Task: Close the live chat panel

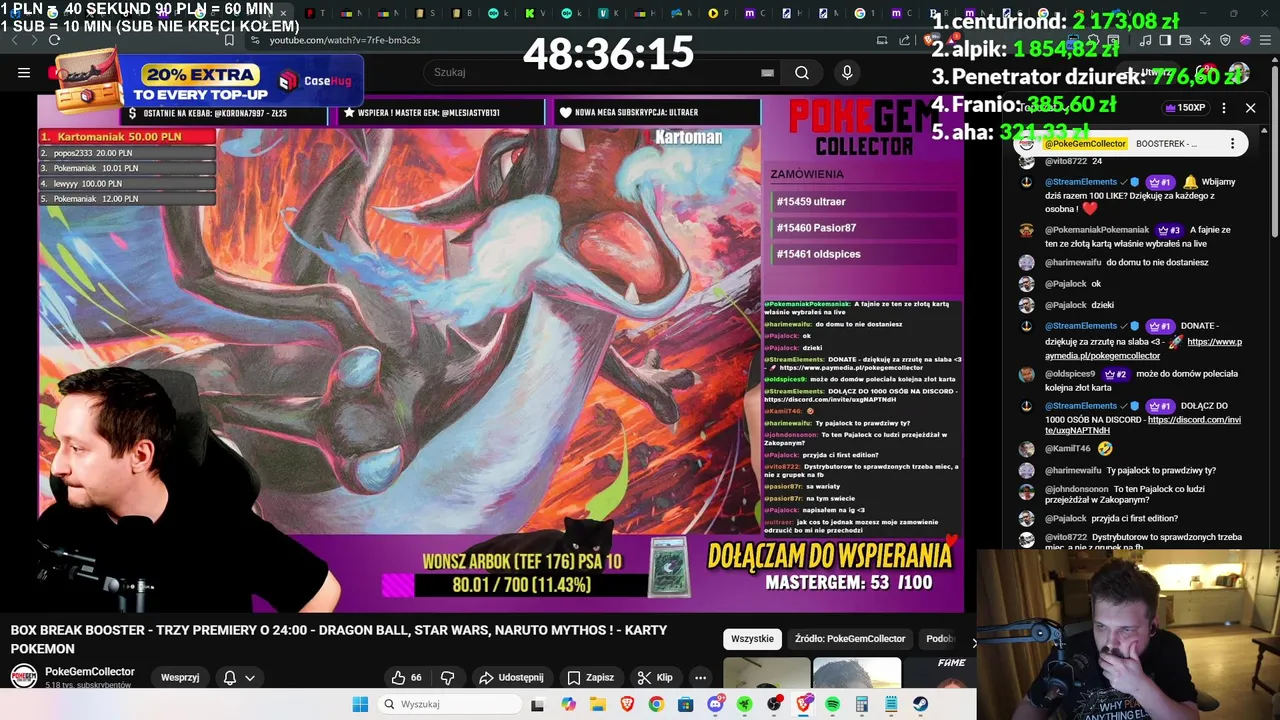Action: pyautogui.click(x=1250, y=107)
